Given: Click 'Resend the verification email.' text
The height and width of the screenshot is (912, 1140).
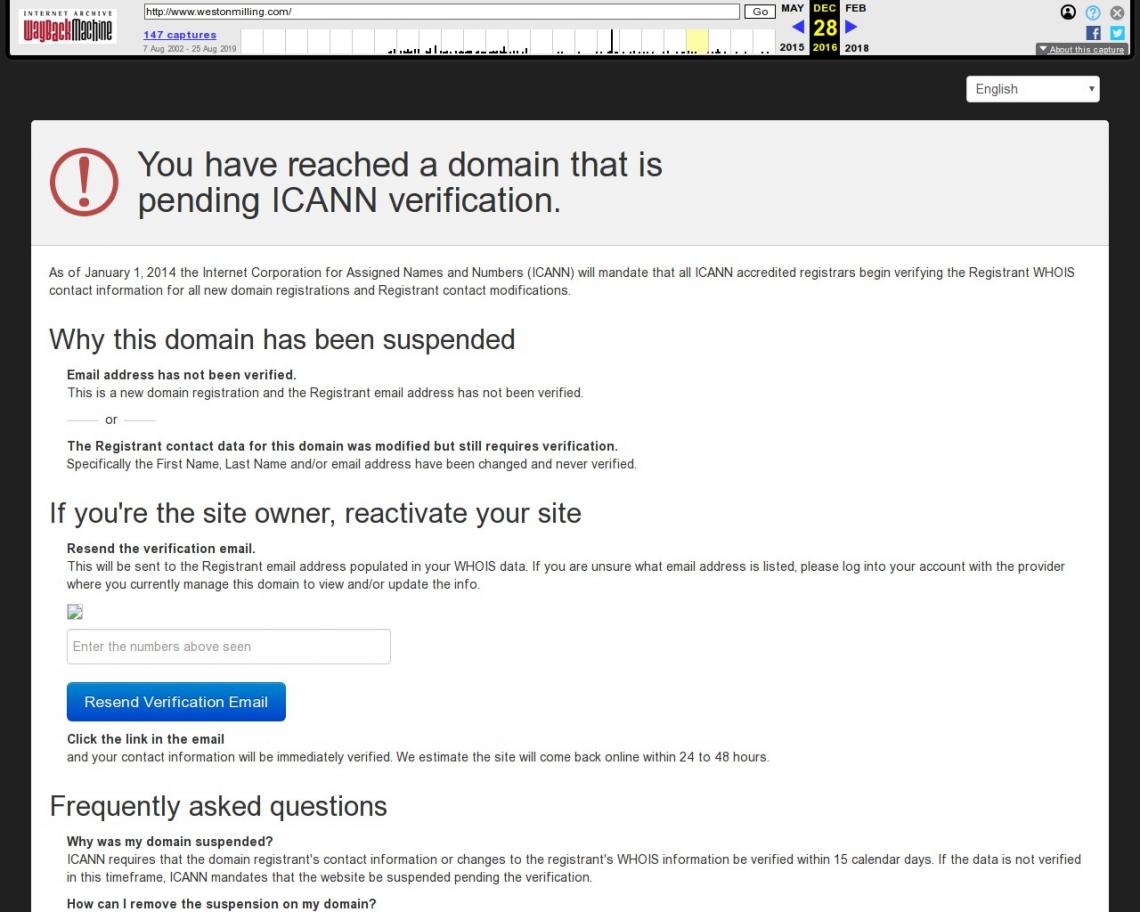Looking at the screenshot, I should click(161, 548).
